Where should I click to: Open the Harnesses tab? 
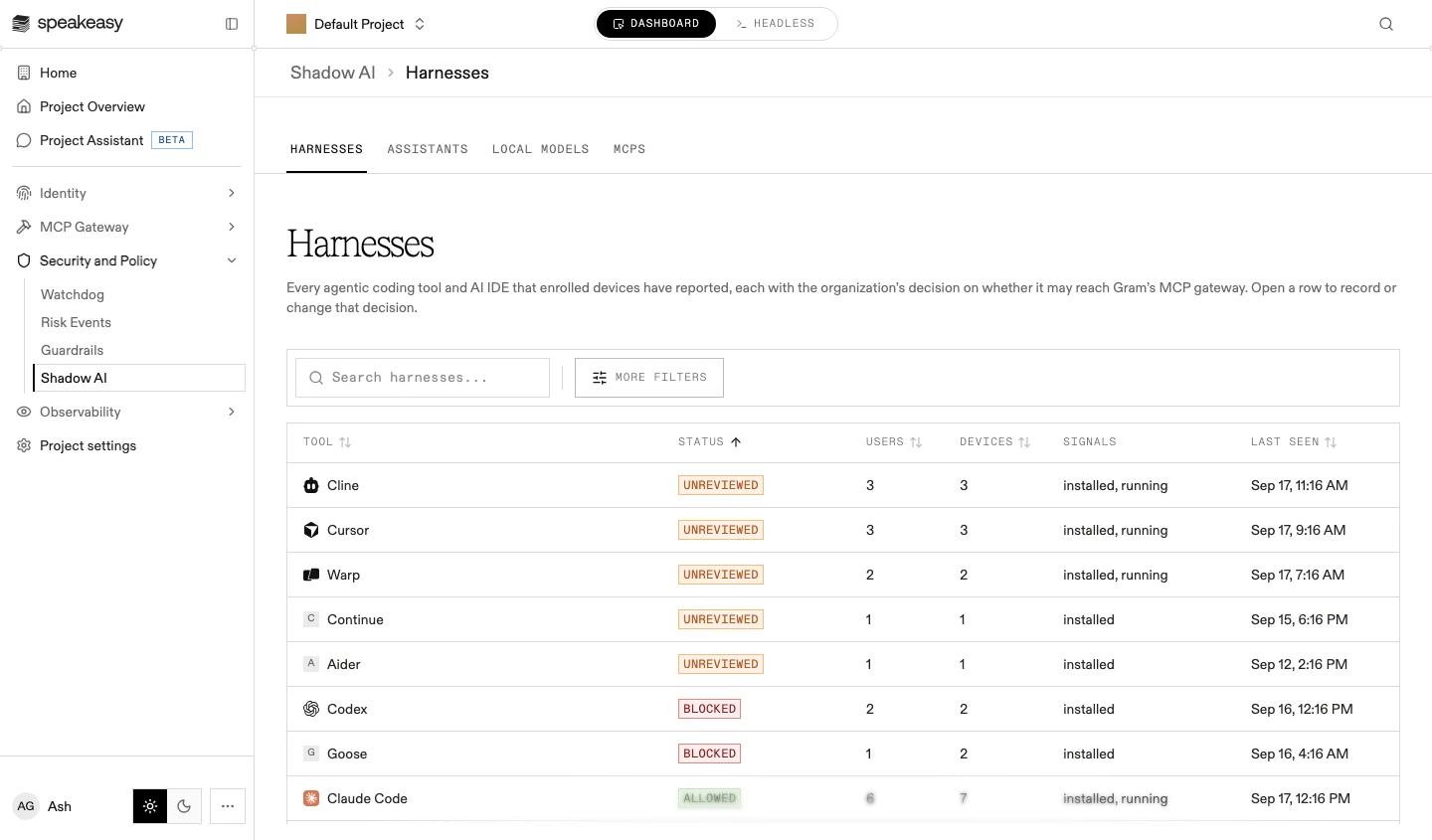tap(326, 149)
